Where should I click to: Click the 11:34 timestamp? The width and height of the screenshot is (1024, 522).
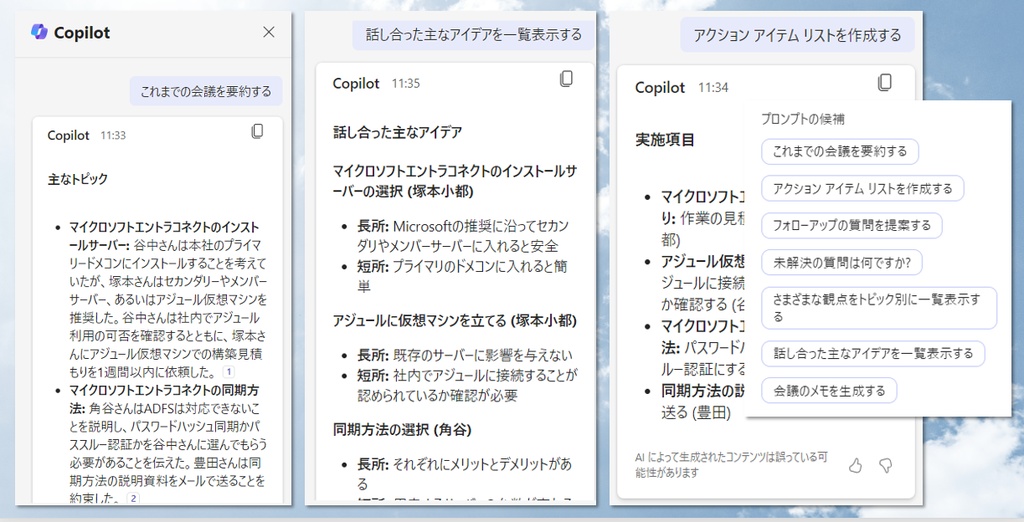pos(713,88)
